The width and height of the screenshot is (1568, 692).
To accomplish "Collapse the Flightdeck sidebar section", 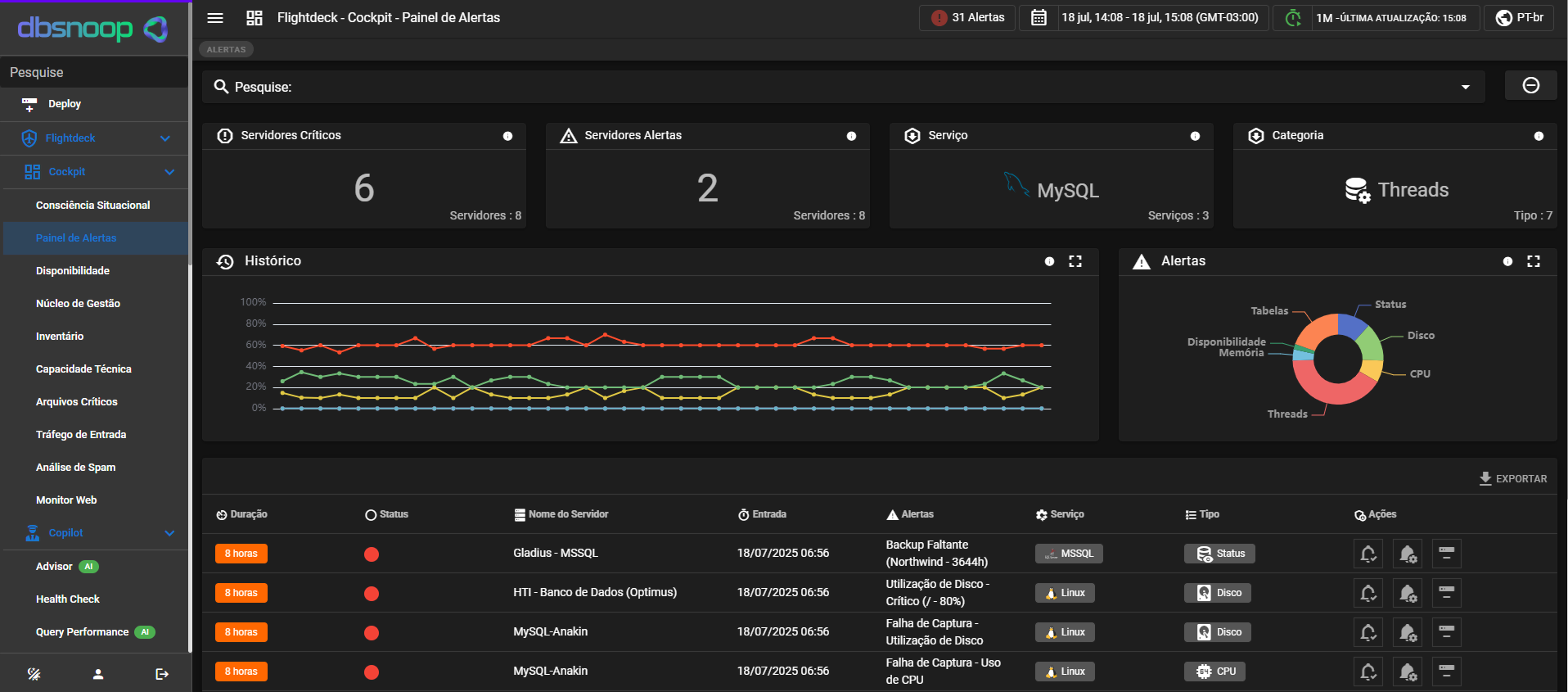I will pos(165,138).
